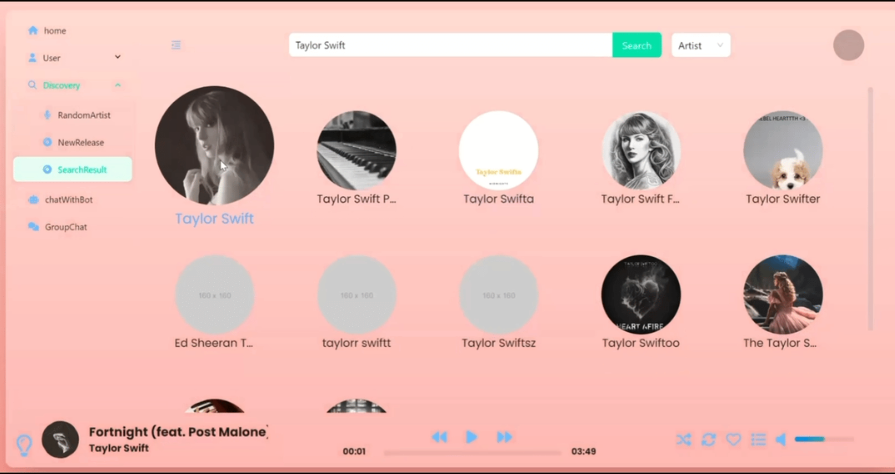Open the piano keys artist thumbnail
Image resolution: width=895 pixels, height=474 pixels.
(x=357, y=150)
